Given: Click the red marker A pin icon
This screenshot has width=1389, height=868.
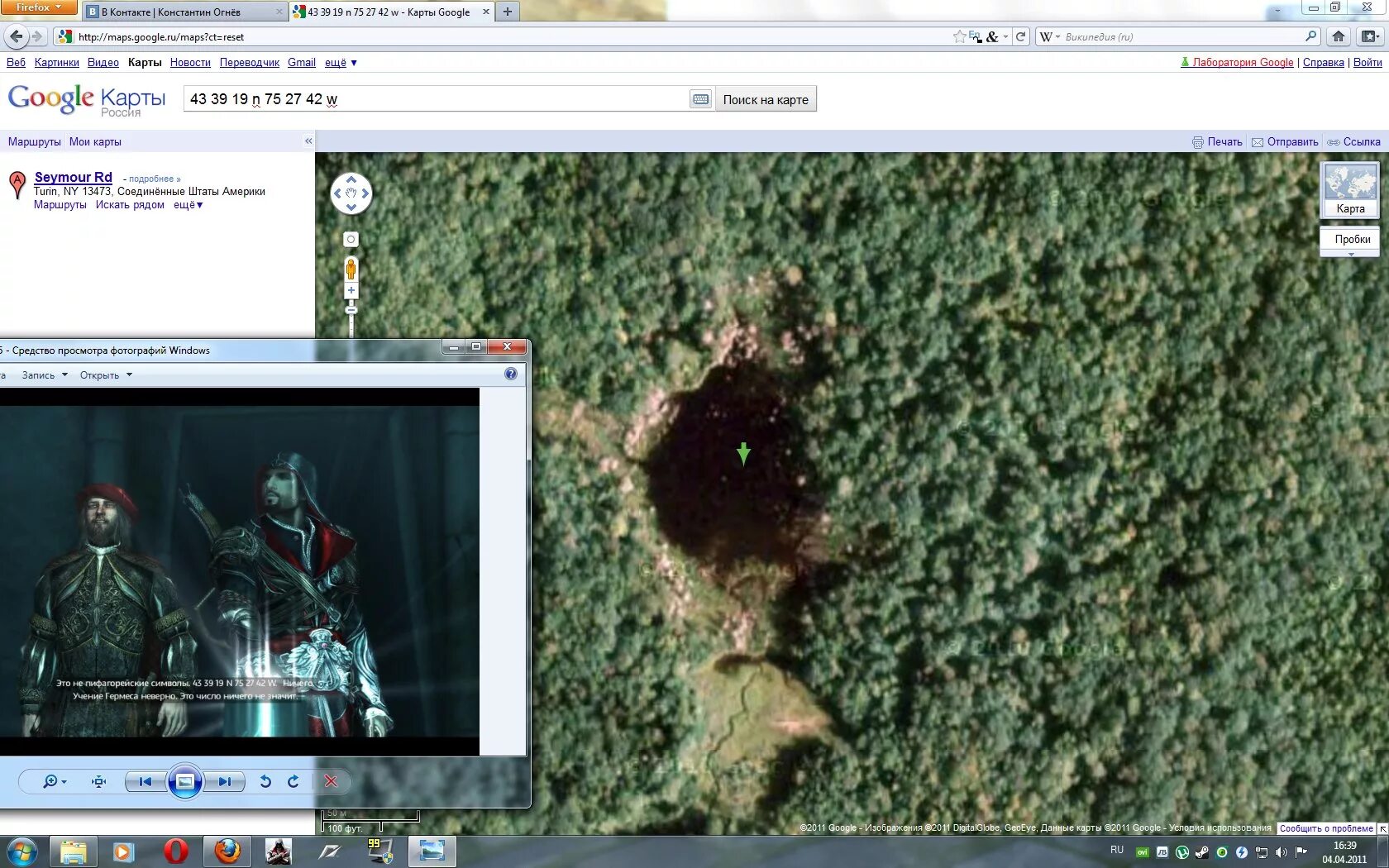Looking at the screenshot, I should [x=17, y=184].
